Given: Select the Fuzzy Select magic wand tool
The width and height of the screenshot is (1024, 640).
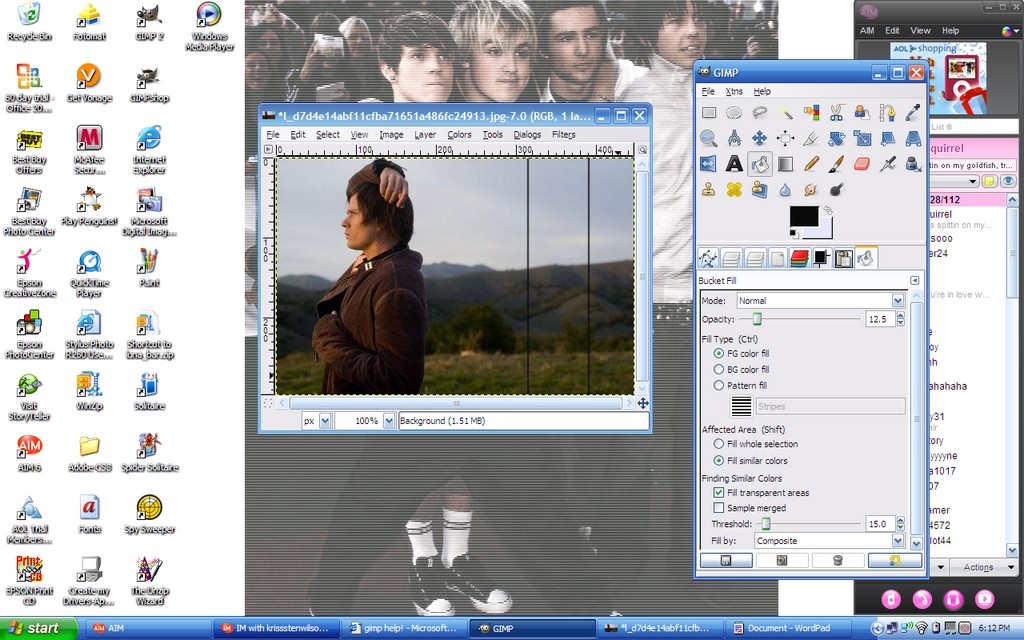Looking at the screenshot, I should click(786, 112).
